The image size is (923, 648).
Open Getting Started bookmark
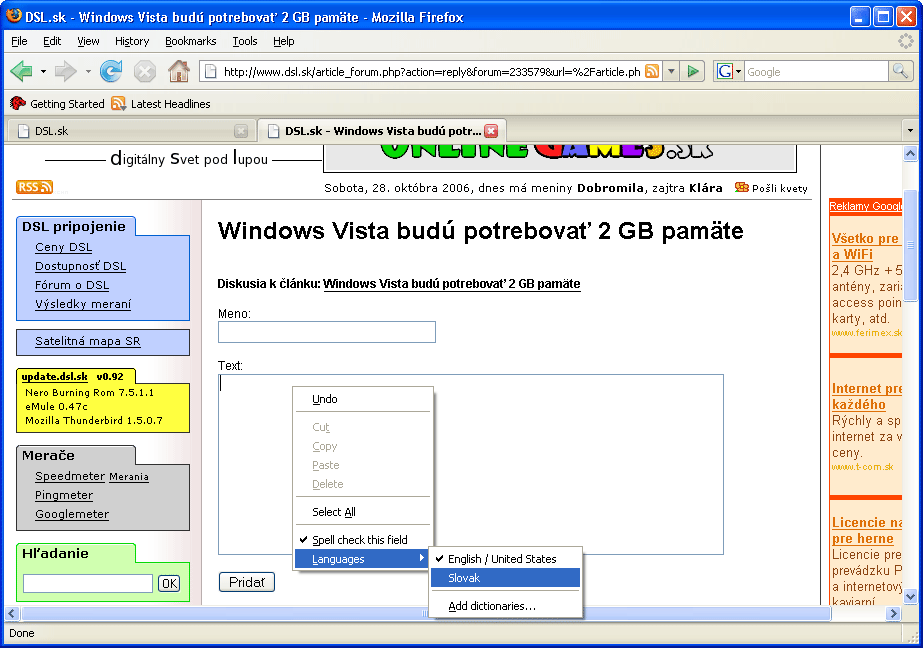click(58, 104)
